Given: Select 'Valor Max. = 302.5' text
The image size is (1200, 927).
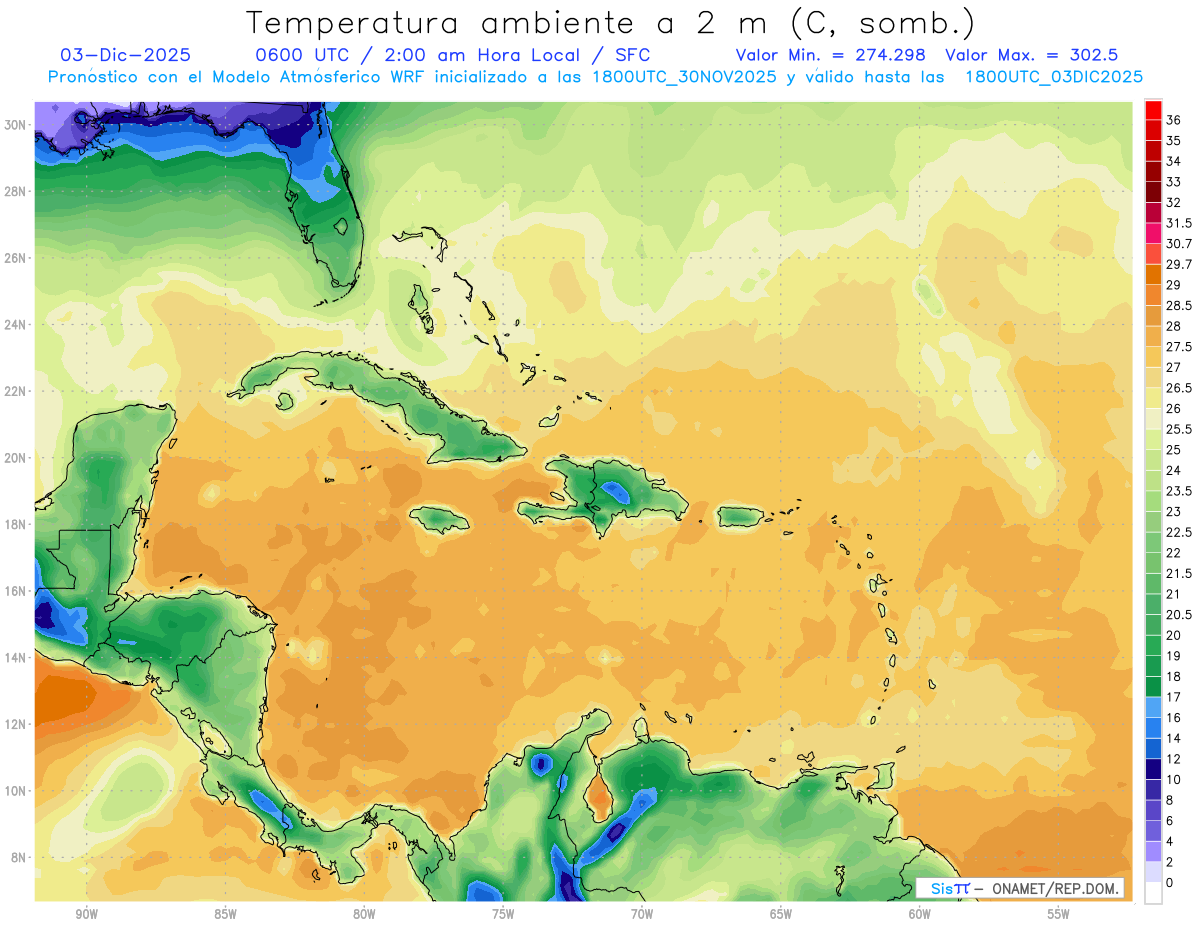Looking at the screenshot, I should (1031, 55).
